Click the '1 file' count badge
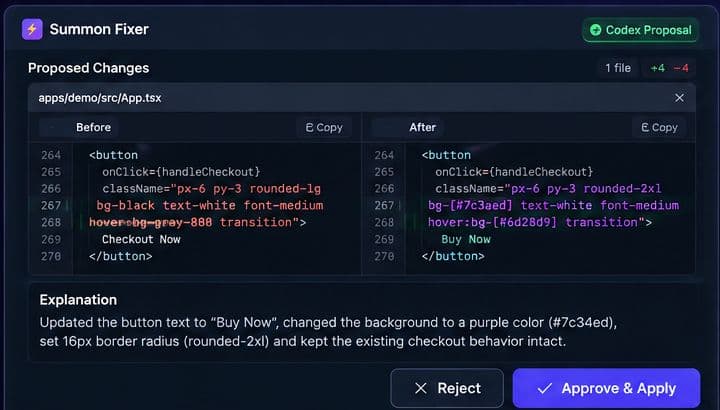The height and width of the screenshot is (410, 720). click(x=618, y=68)
